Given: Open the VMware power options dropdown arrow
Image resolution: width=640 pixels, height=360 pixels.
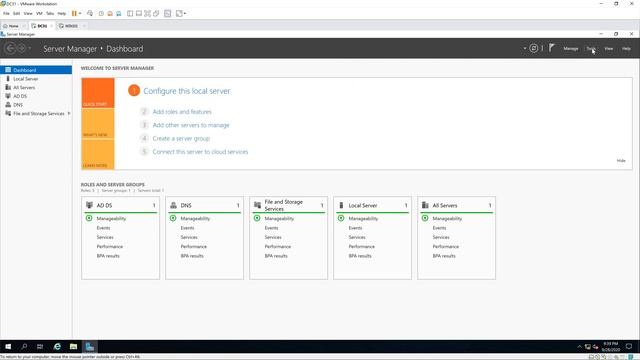Looking at the screenshot, I should 80,13.
